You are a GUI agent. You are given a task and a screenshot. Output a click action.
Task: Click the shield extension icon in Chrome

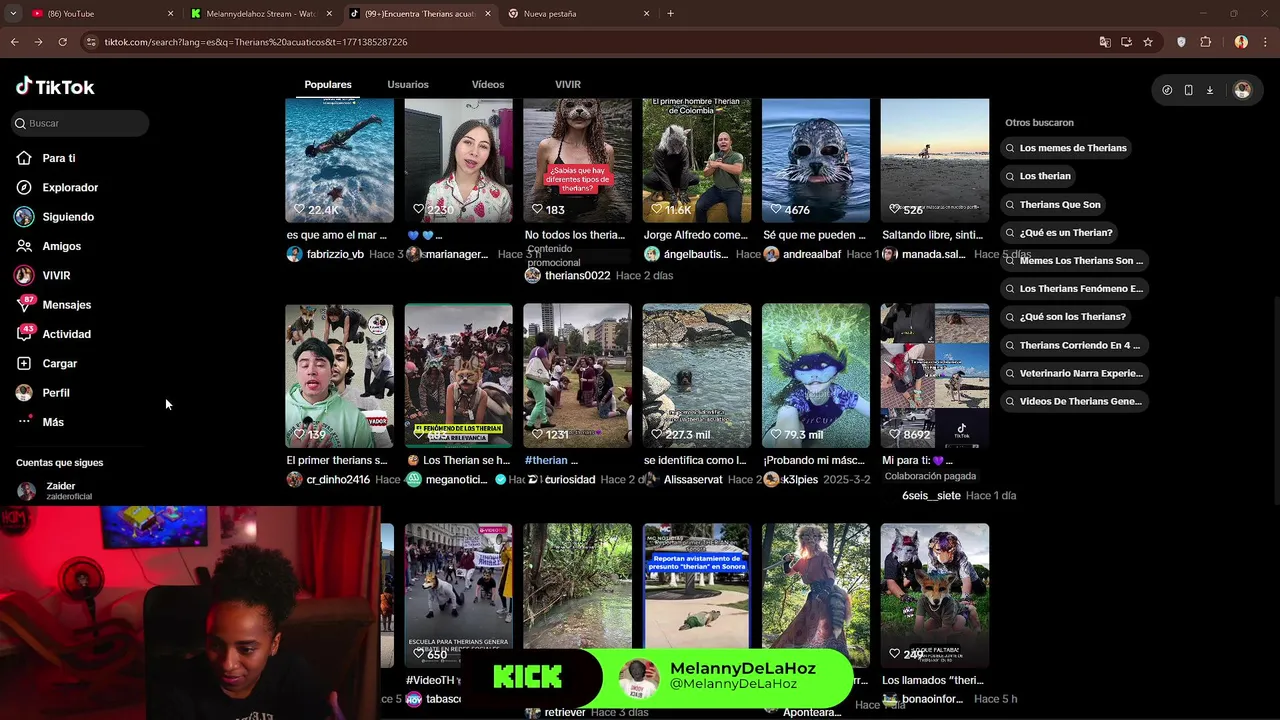tap(1181, 42)
